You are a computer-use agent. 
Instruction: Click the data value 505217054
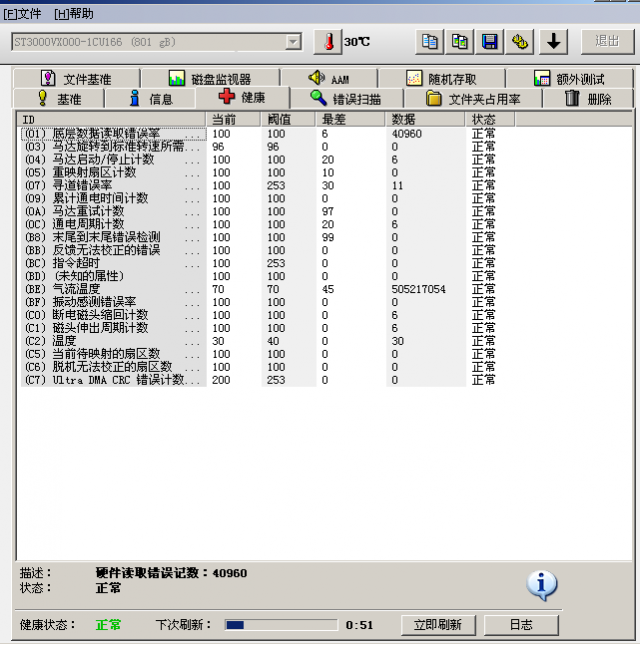(418, 289)
